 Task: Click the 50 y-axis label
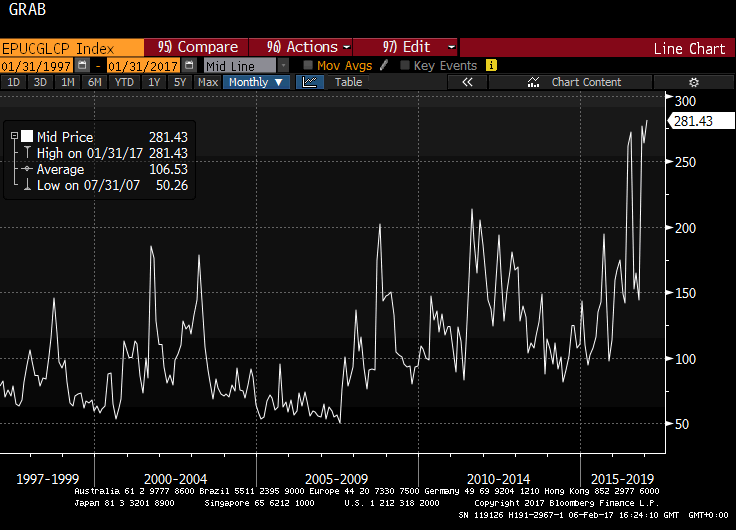pyautogui.click(x=682, y=424)
